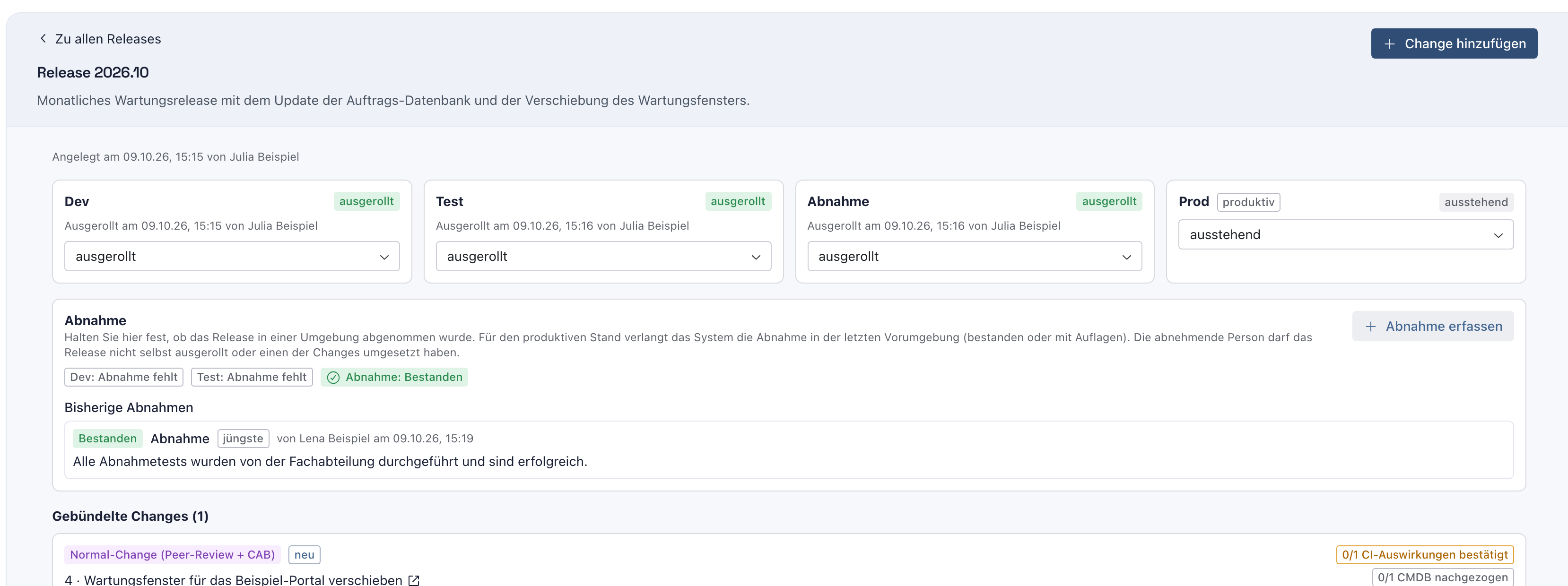The image size is (1568, 586).
Task: Click the Test: Abnahme fehlt badge
Action: (x=252, y=377)
